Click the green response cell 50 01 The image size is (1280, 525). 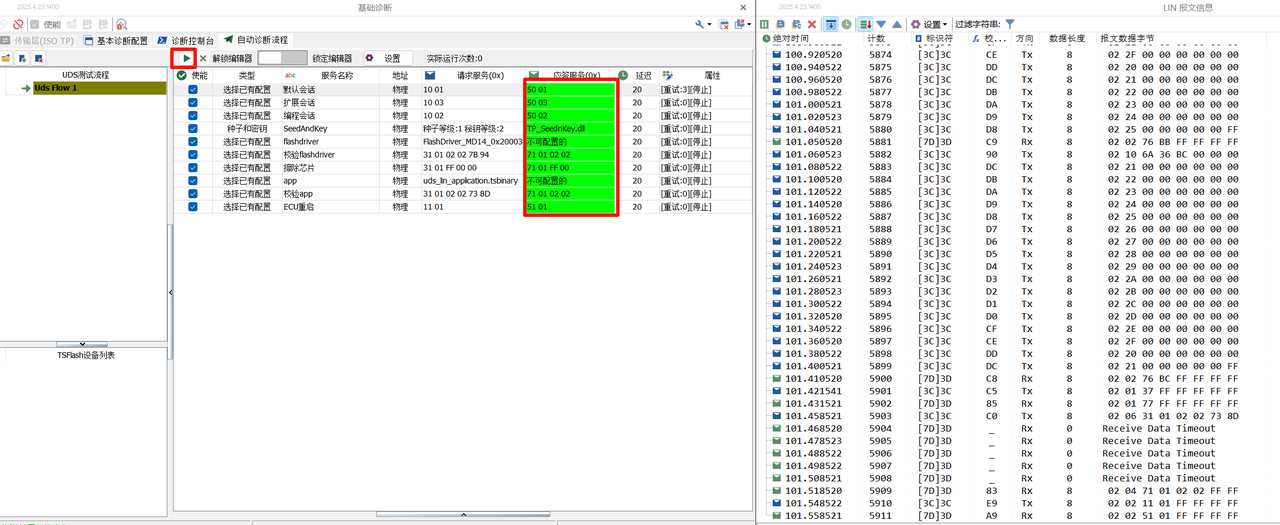[x=569, y=90]
